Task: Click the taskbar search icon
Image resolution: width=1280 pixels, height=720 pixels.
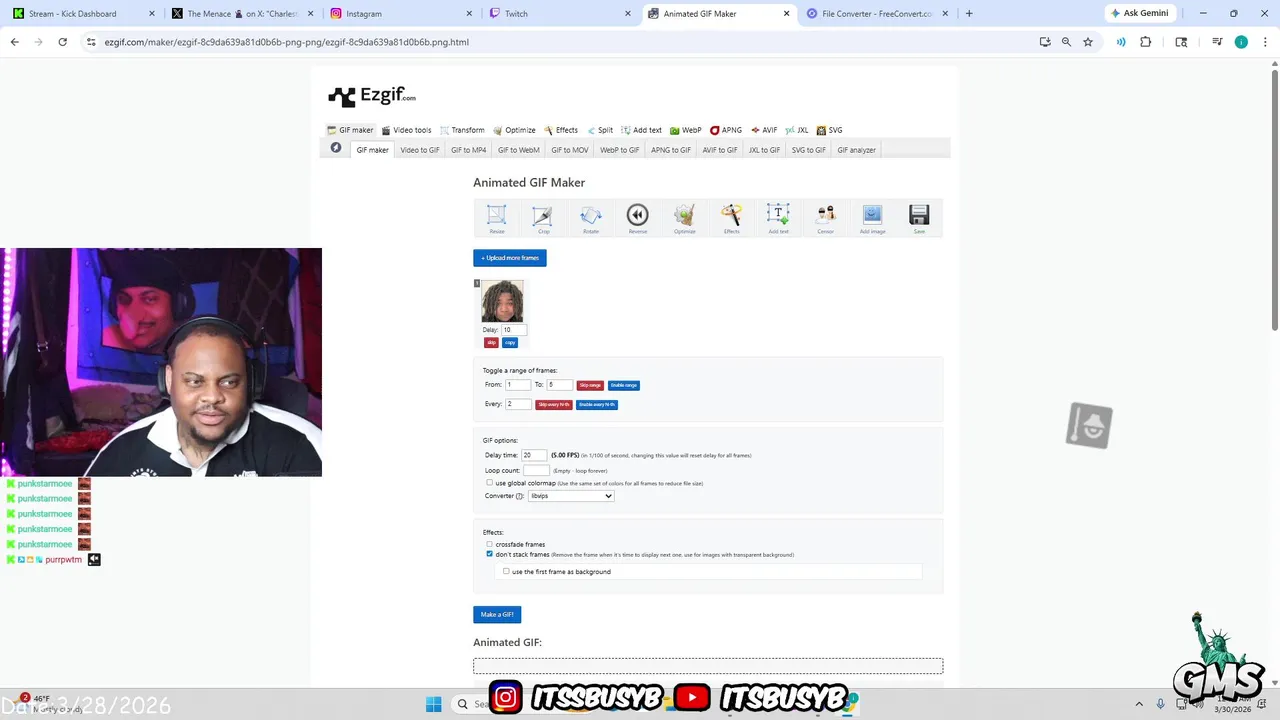Action: [x=462, y=704]
